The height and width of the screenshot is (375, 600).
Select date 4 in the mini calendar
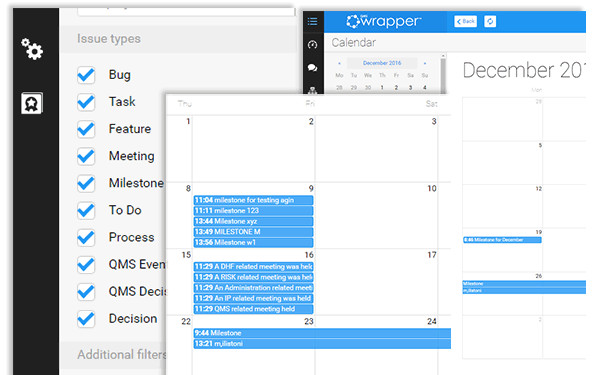coord(425,88)
